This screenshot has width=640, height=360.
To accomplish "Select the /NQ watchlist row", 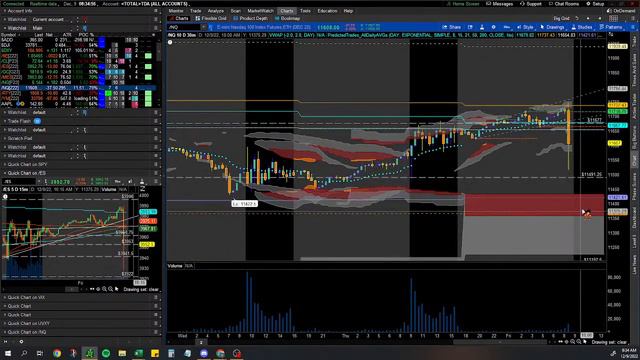I will [x=78, y=88].
